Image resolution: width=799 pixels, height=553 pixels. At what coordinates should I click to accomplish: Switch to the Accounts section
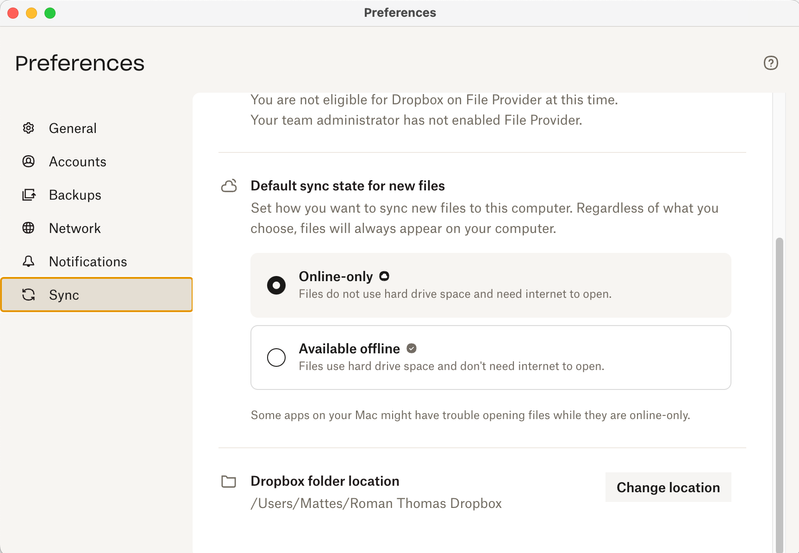pos(77,161)
